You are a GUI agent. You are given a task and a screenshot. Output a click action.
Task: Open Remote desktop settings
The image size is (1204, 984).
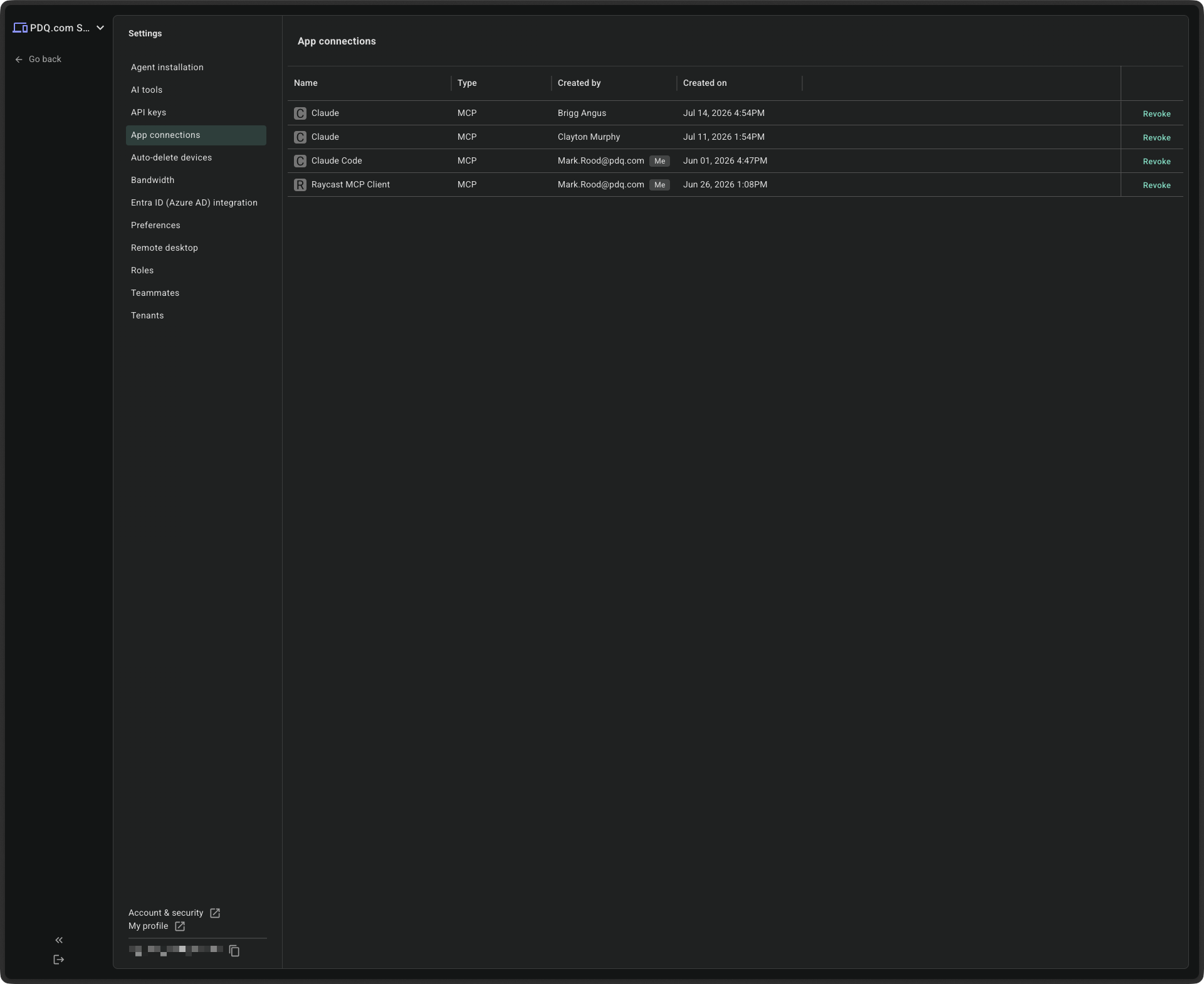(x=196, y=248)
